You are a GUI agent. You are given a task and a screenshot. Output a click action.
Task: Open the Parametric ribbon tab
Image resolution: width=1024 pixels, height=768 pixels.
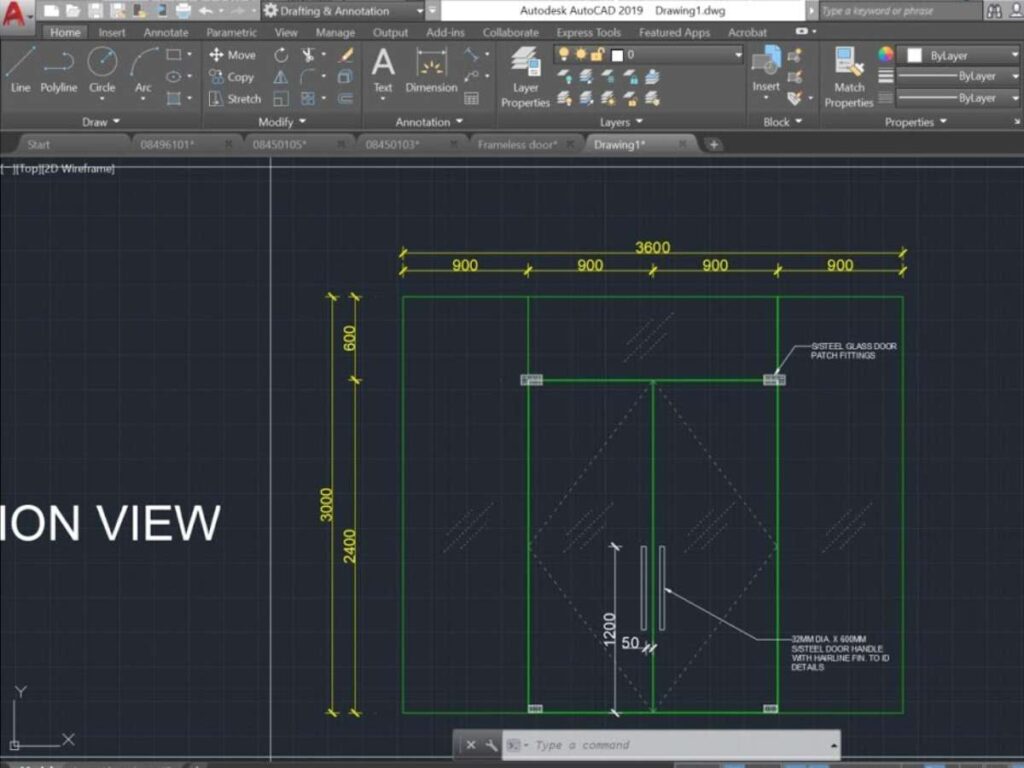tap(231, 32)
